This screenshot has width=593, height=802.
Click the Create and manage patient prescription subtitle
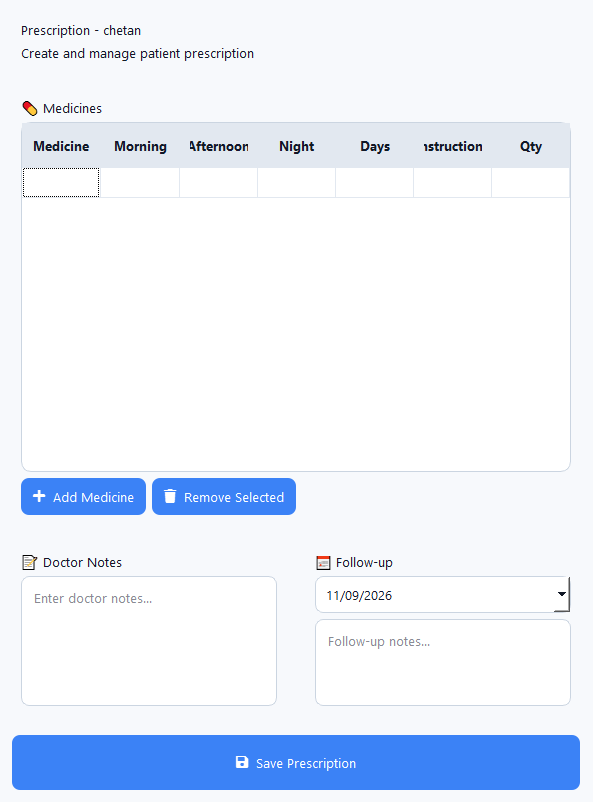pyautogui.click(x=138, y=54)
